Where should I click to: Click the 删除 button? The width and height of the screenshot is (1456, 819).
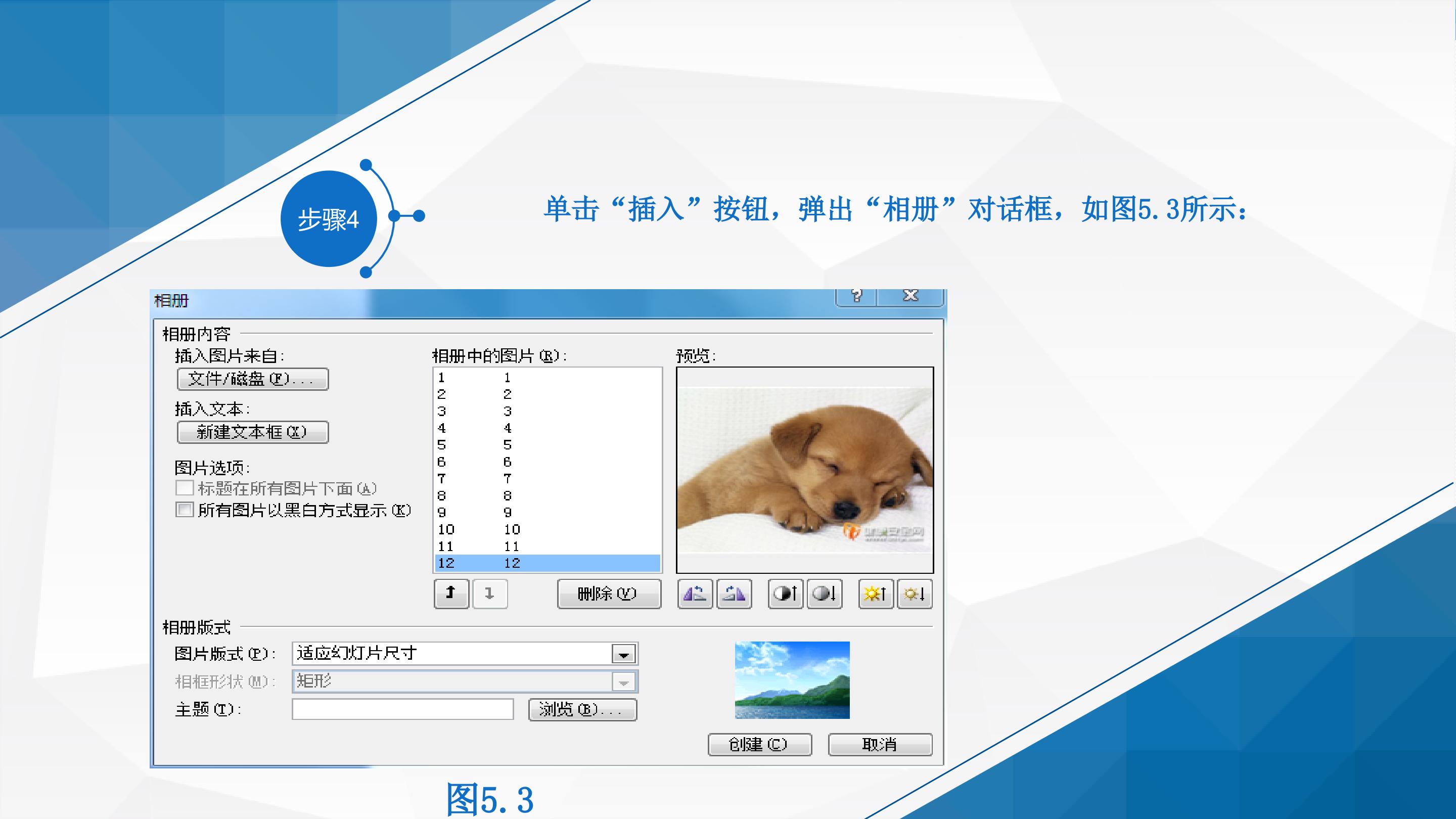coord(609,594)
